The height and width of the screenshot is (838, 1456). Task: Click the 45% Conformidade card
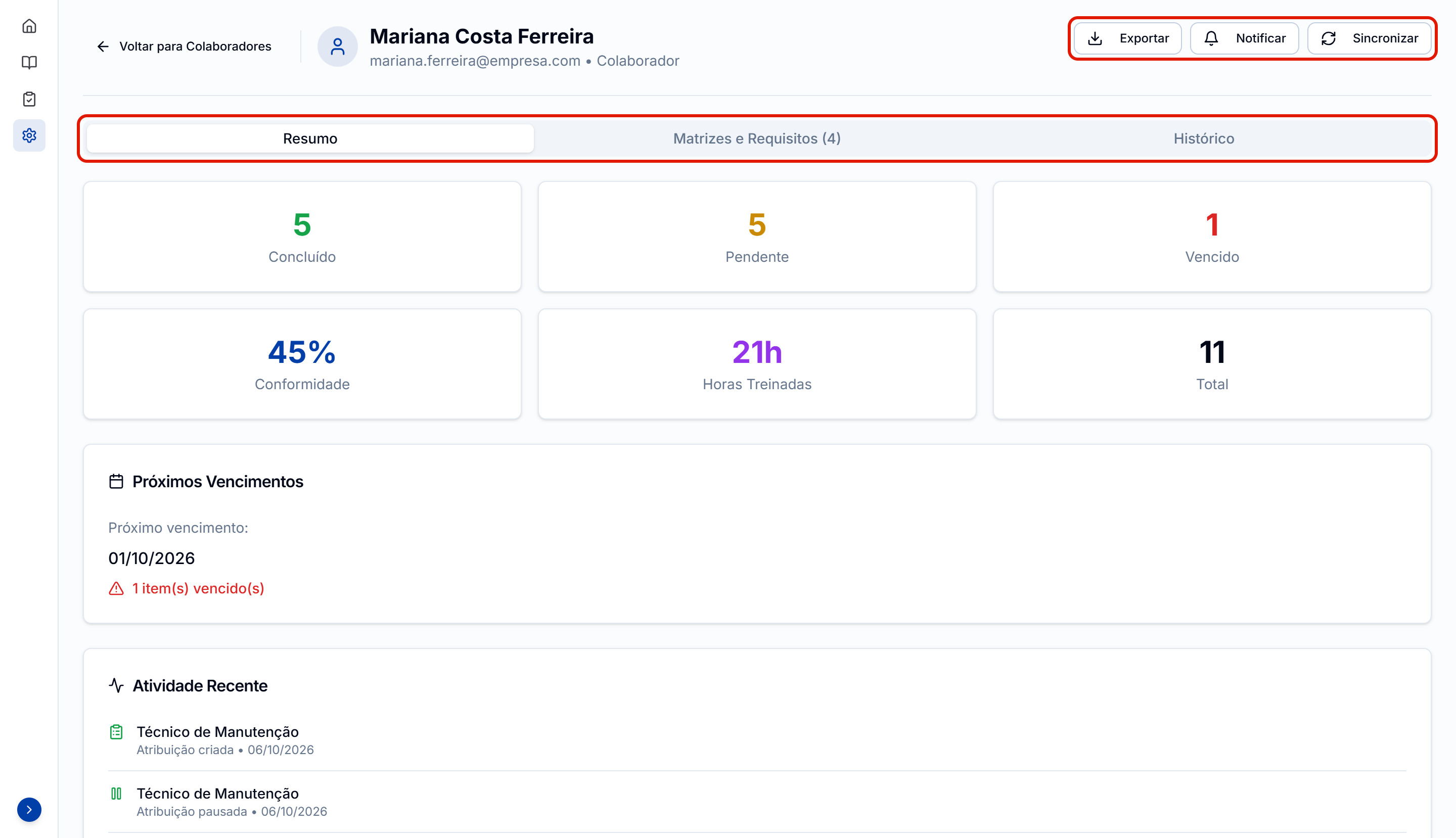point(302,364)
